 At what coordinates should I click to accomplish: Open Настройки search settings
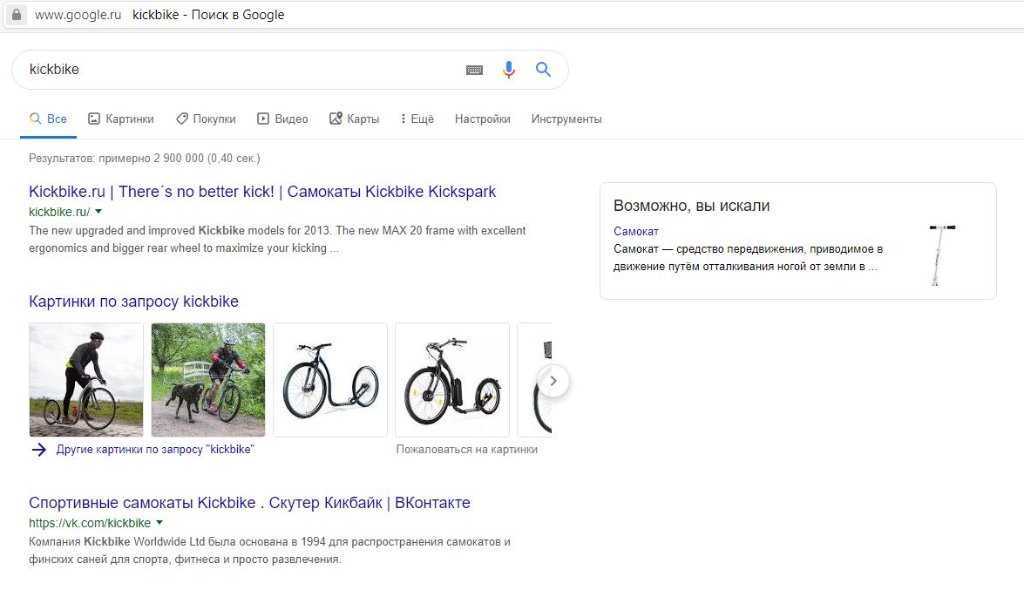pyautogui.click(x=482, y=119)
